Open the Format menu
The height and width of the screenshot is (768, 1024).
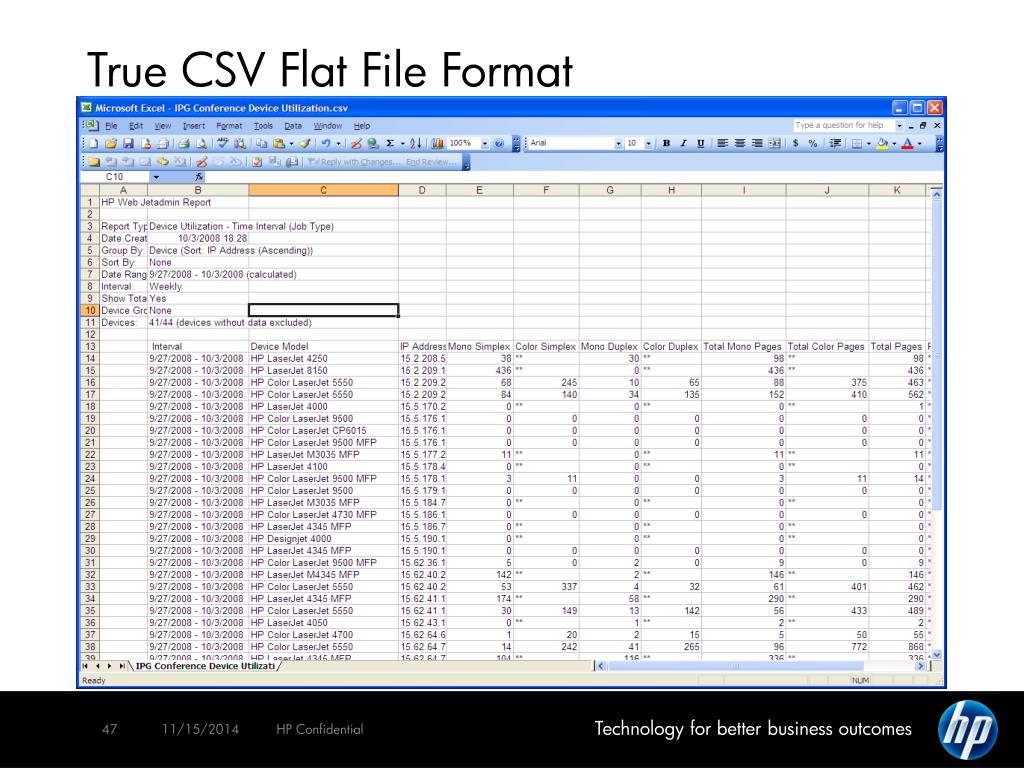[x=229, y=125]
